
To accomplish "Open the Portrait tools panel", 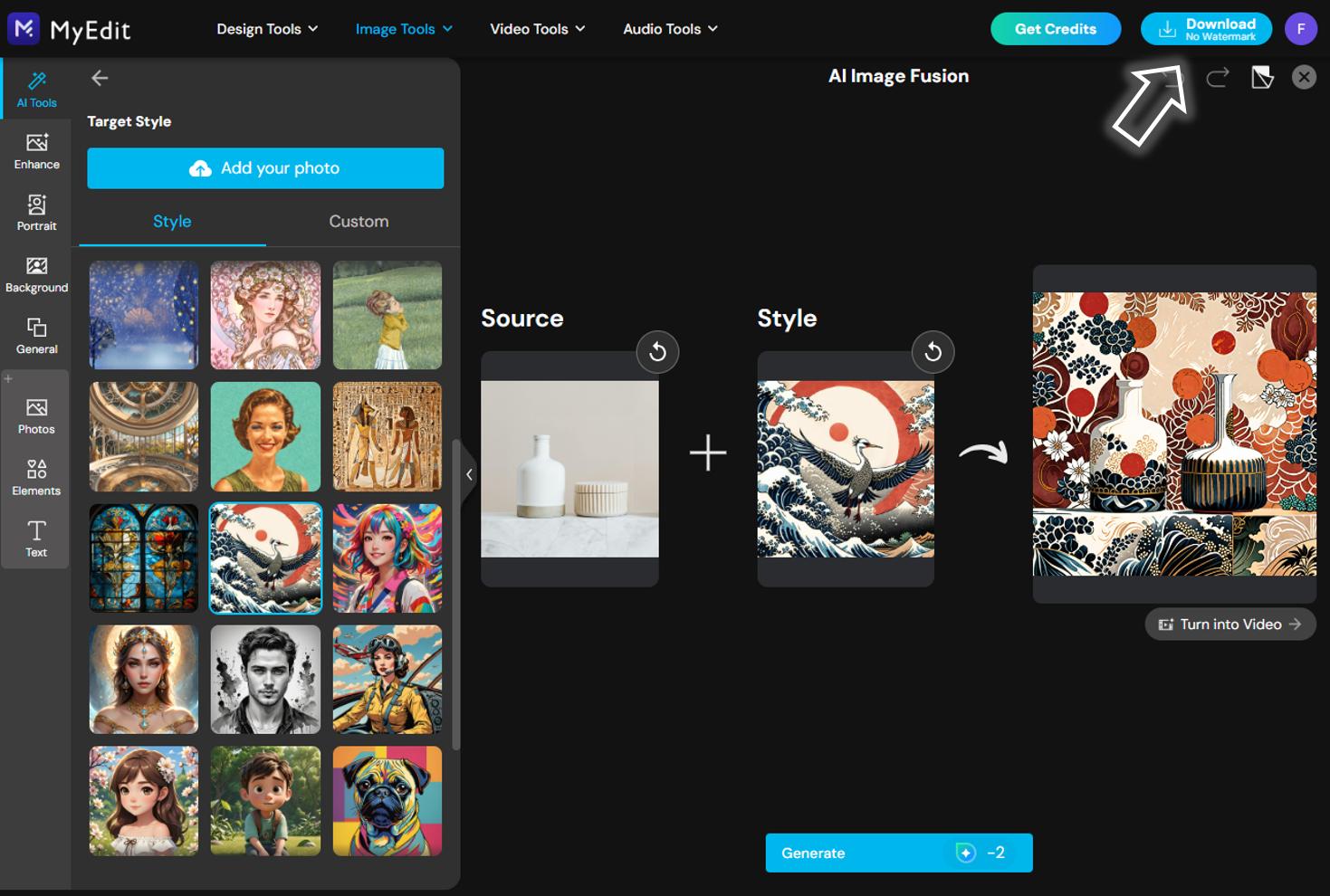I will [36, 212].
